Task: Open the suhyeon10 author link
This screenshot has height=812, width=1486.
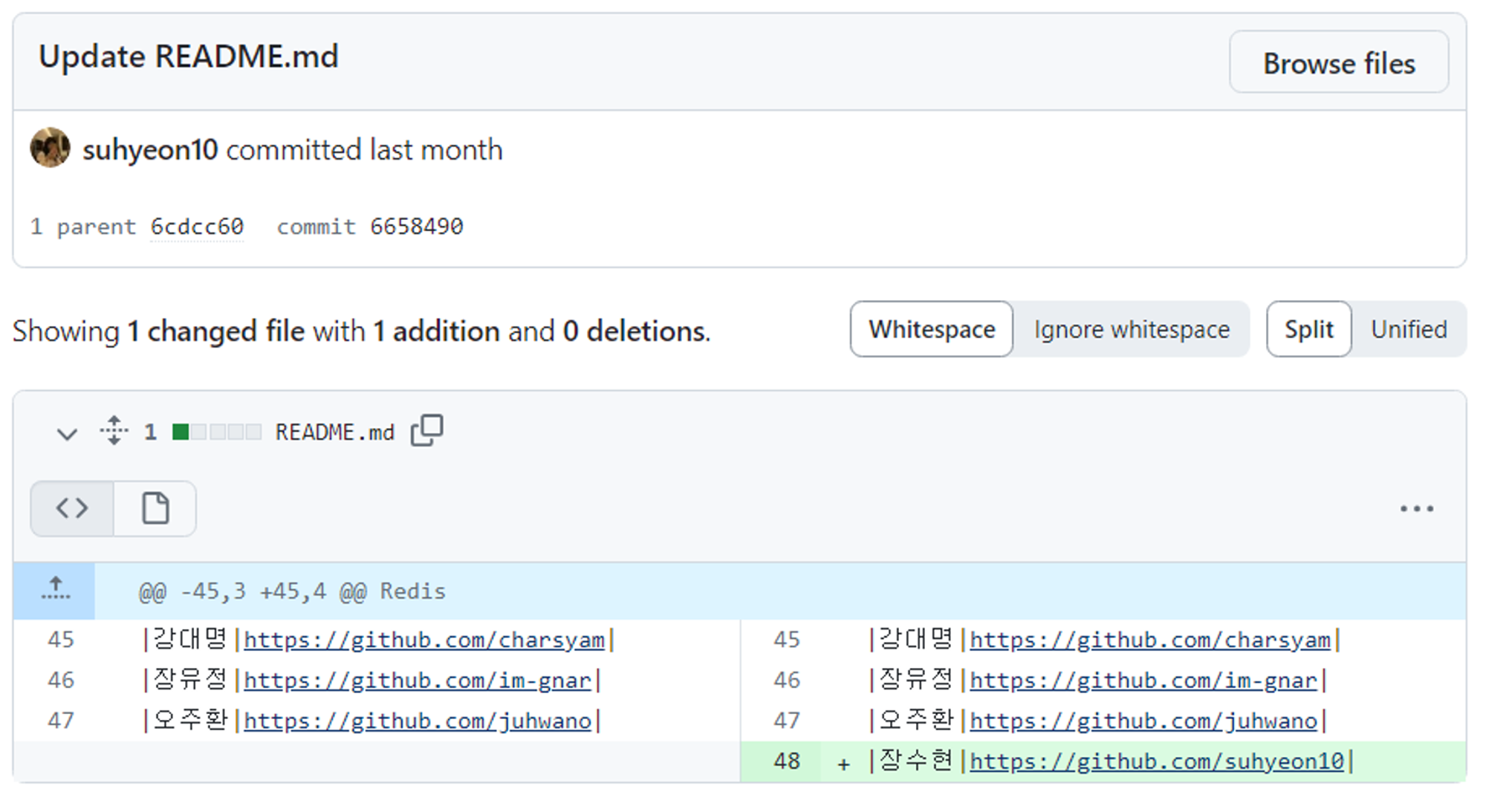Action: [150, 150]
